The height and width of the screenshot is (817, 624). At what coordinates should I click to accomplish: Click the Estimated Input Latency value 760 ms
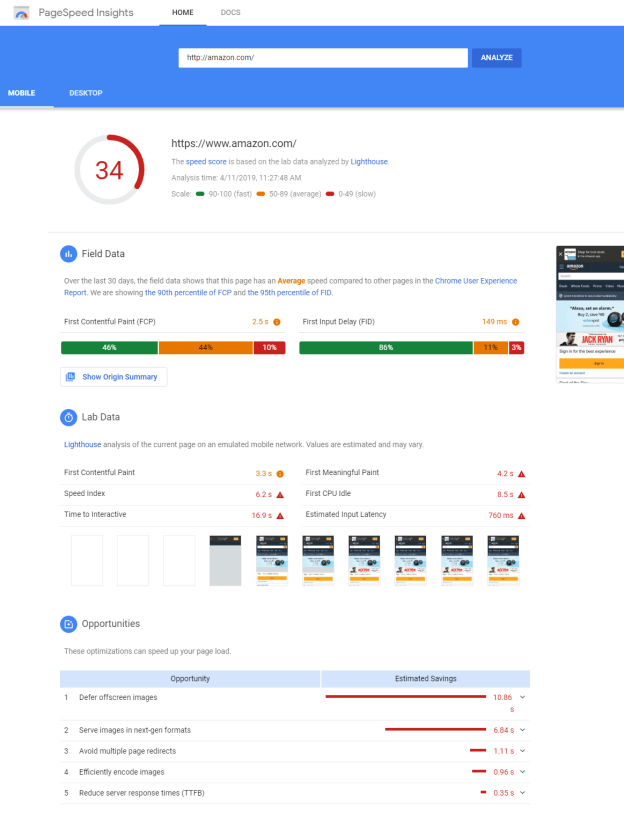pos(501,515)
